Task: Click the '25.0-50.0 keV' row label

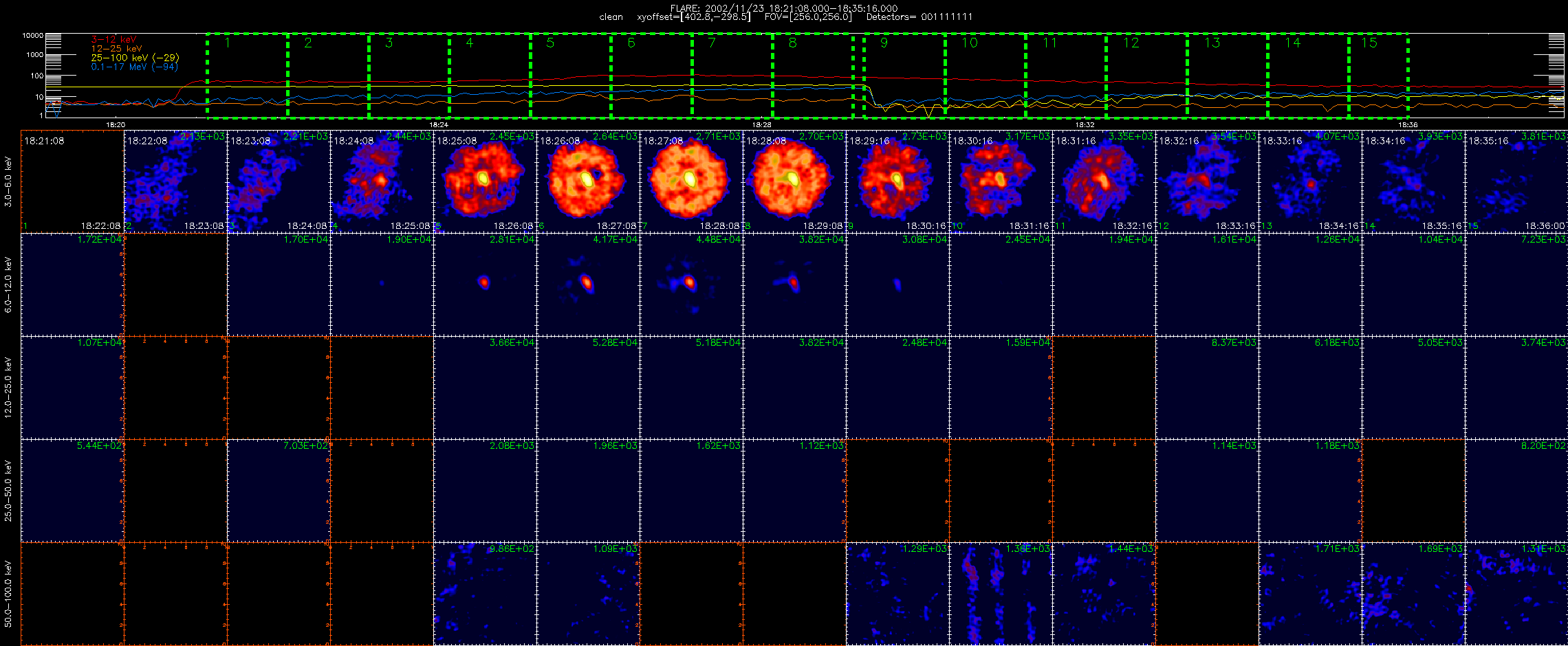Action: click(8, 491)
